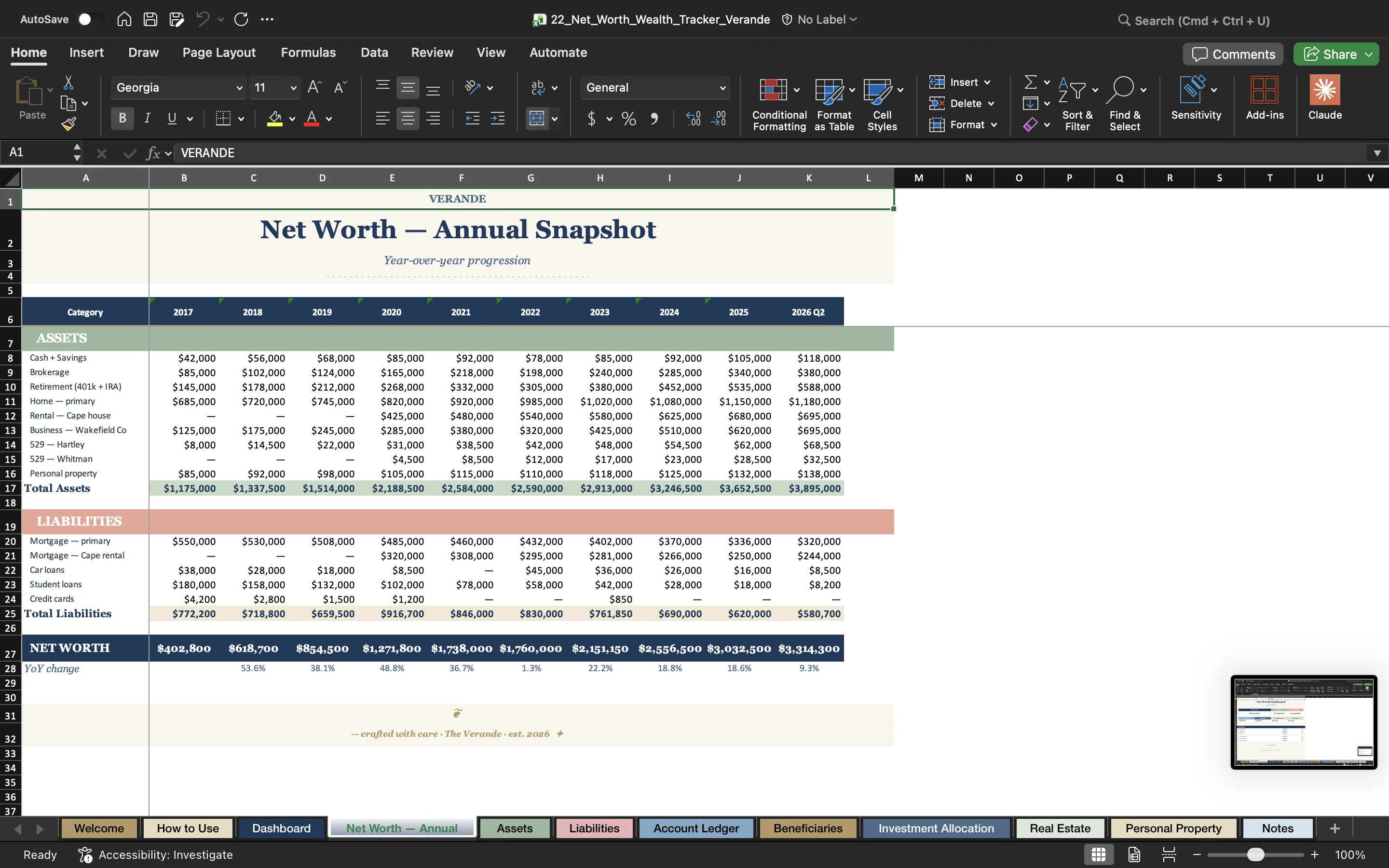Click the Accessibility: Investigate status
This screenshot has width=1389, height=868.
pos(156,855)
